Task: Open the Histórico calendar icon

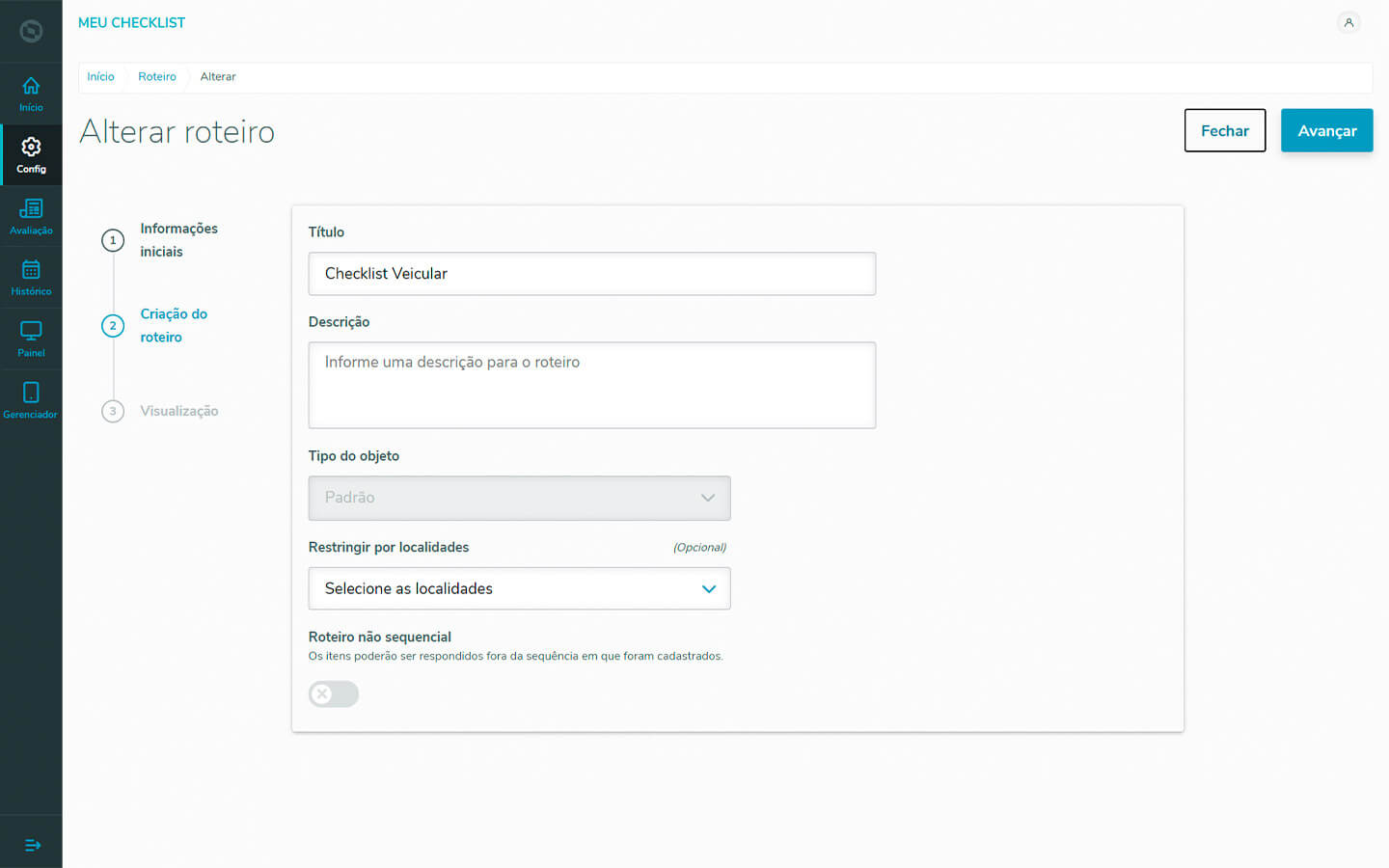Action: tap(31, 278)
